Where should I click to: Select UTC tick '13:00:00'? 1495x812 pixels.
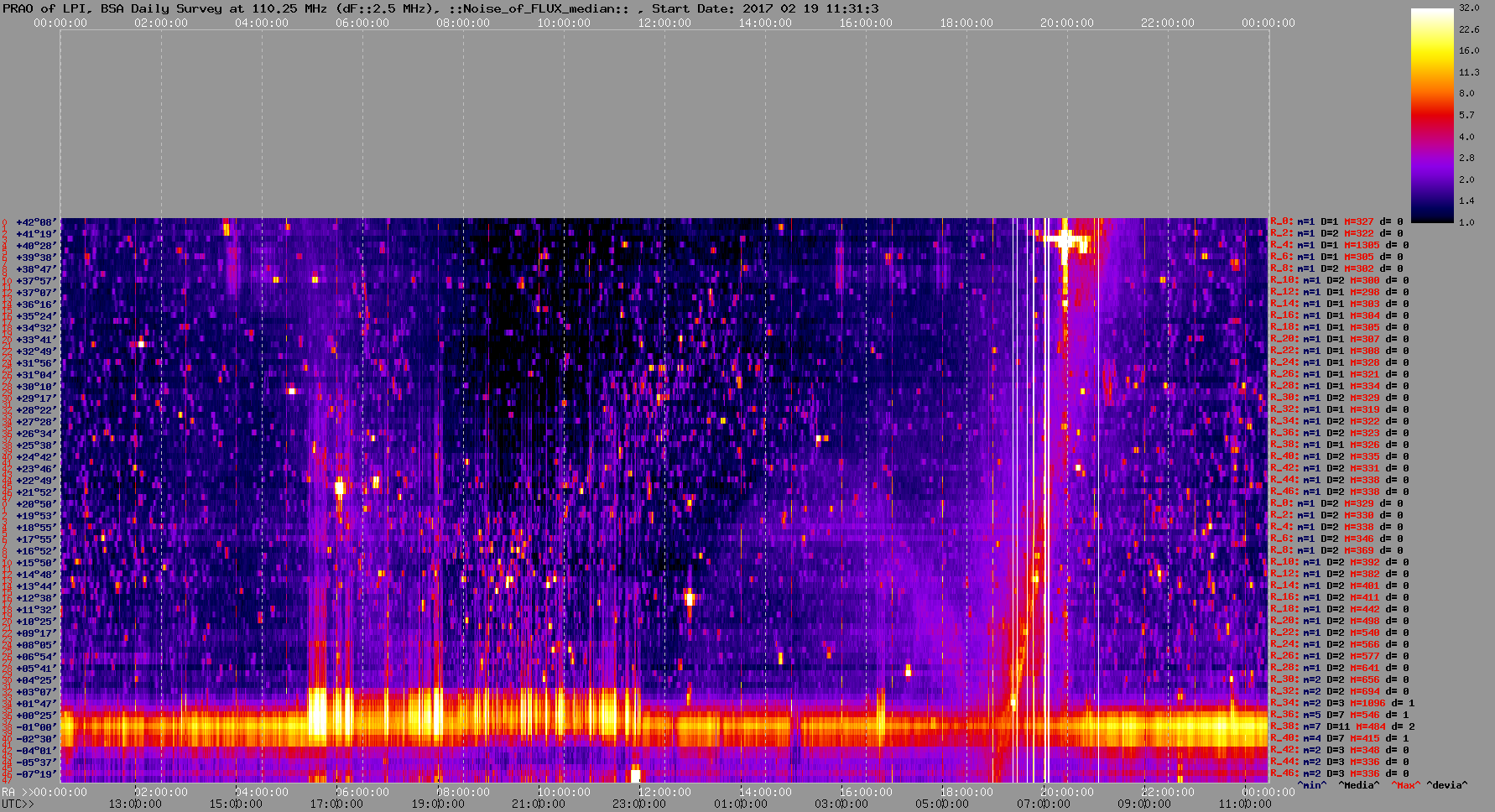tap(135, 804)
